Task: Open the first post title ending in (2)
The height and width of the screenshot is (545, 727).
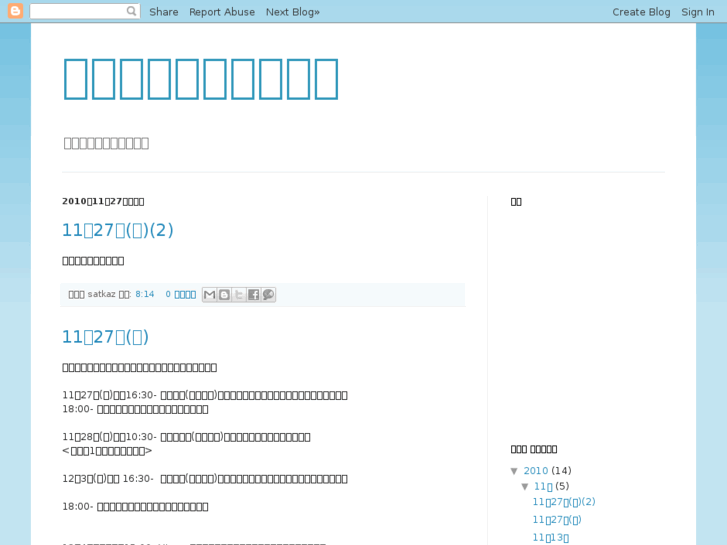Action: click(x=118, y=230)
